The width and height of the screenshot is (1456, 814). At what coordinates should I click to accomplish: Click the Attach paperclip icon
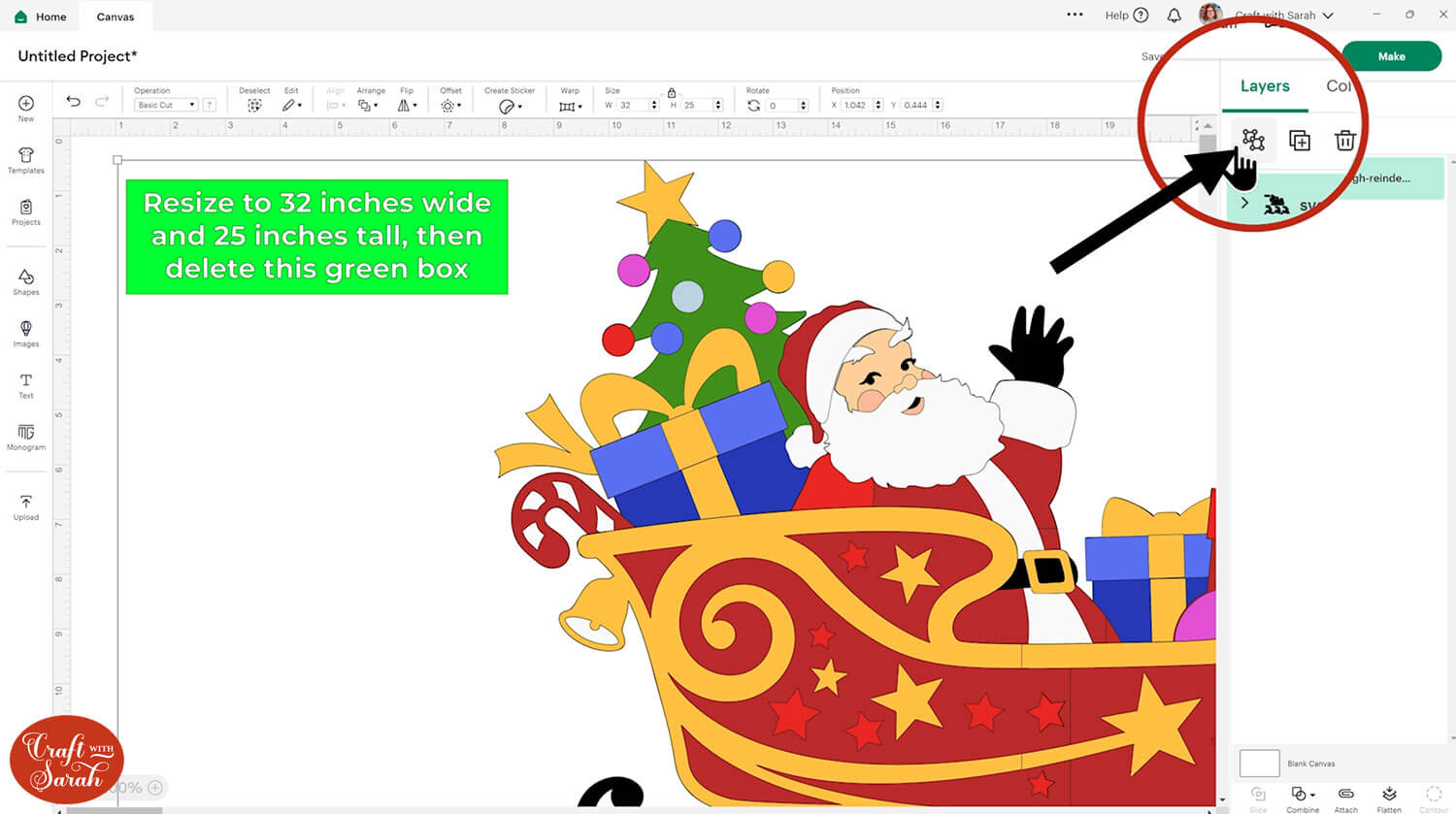(1345, 794)
